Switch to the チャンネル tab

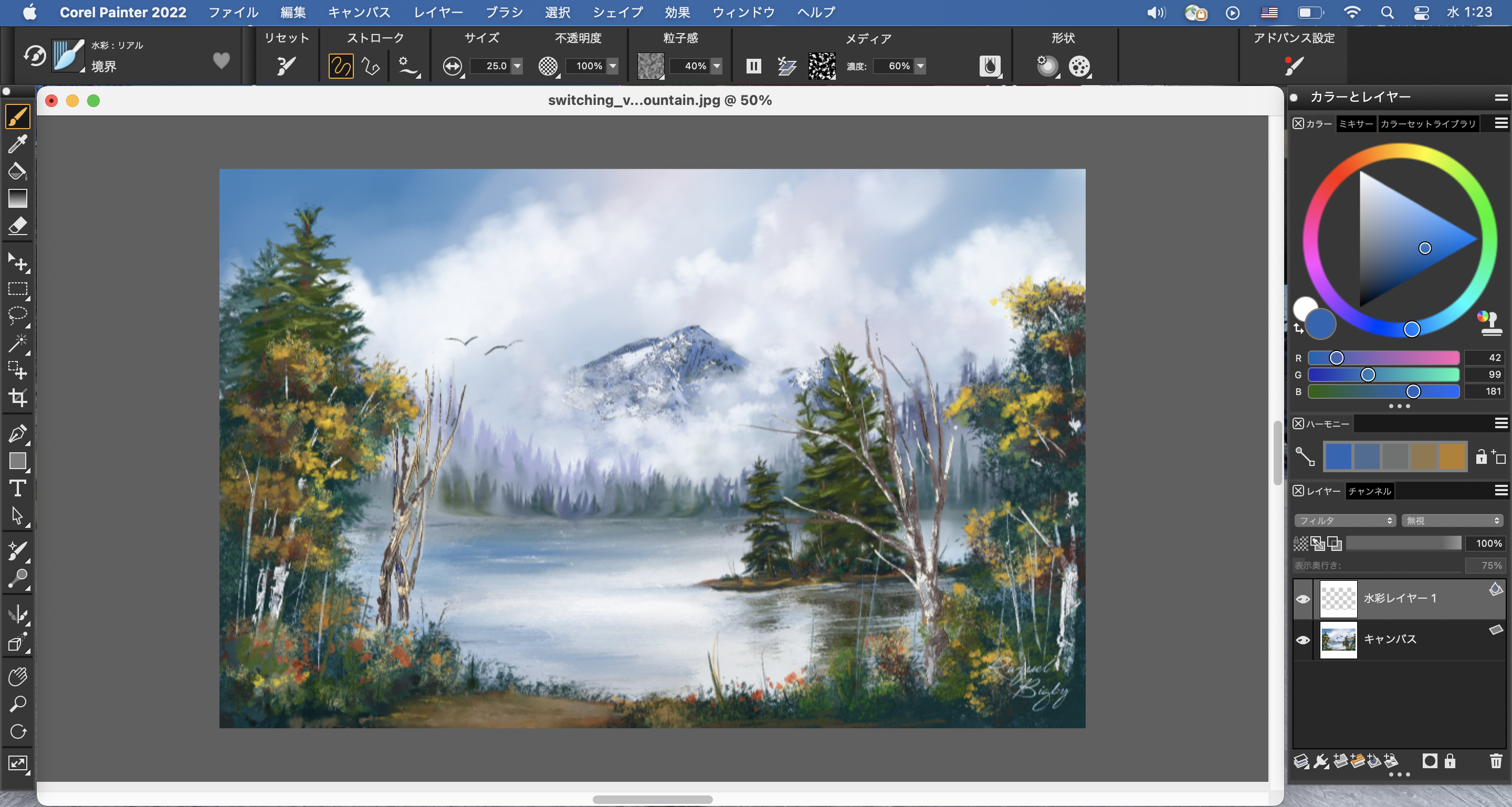coord(1369,491)
